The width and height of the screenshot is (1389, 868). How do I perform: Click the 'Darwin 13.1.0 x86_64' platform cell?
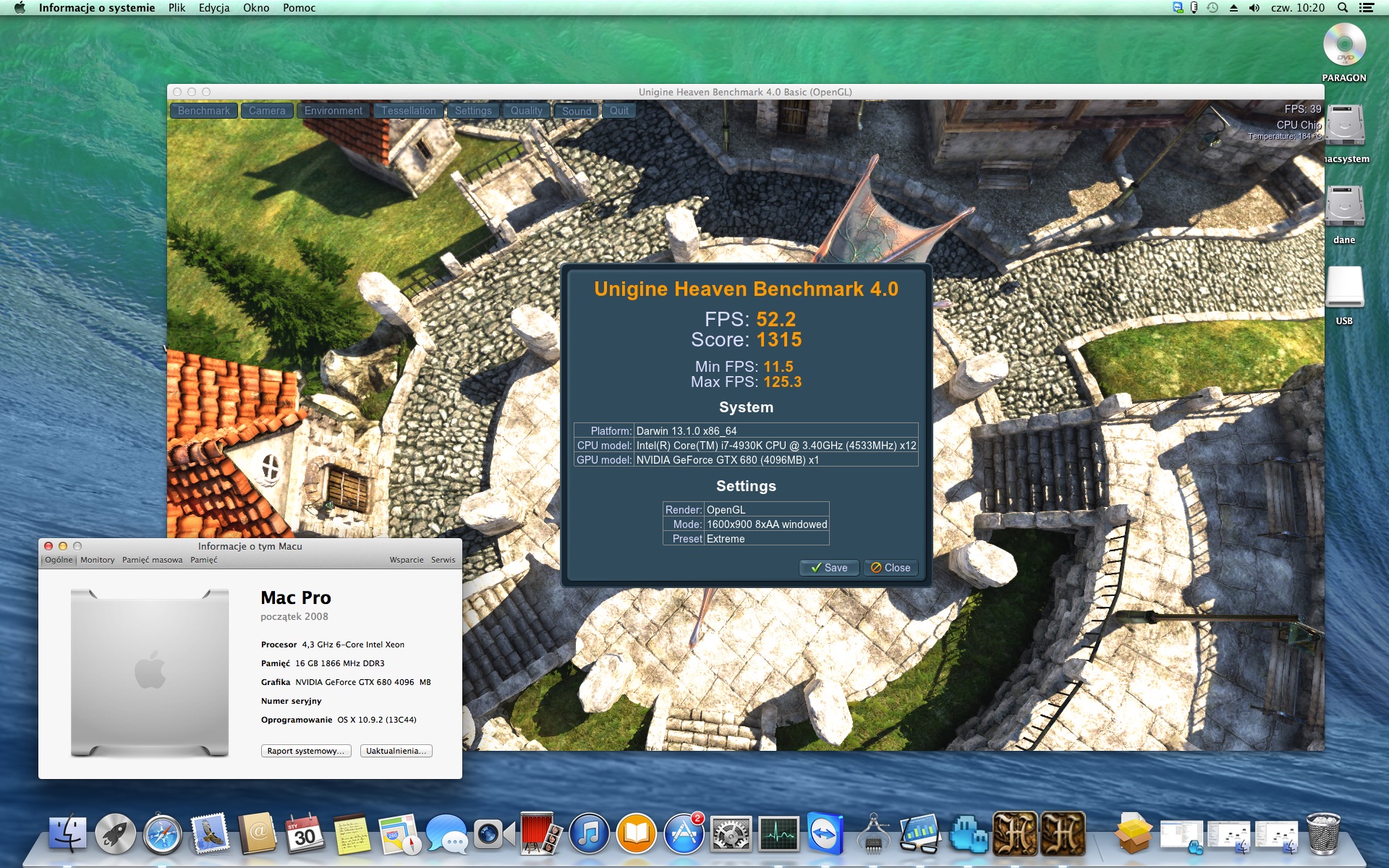(x=776, y=431)
